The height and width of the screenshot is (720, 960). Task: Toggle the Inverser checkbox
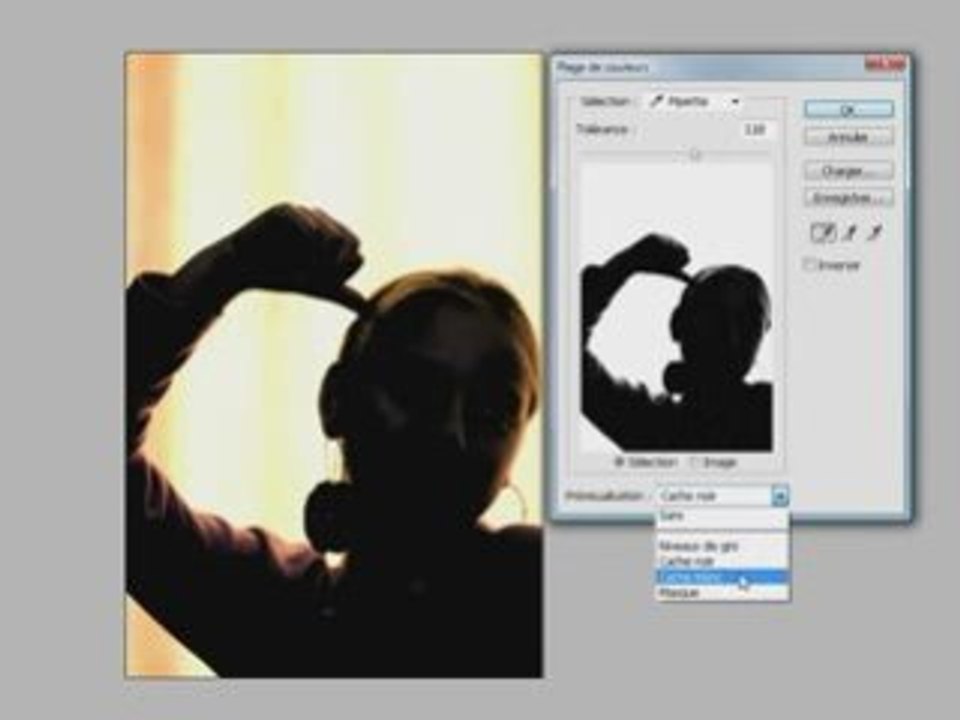(x=810, y=264)
